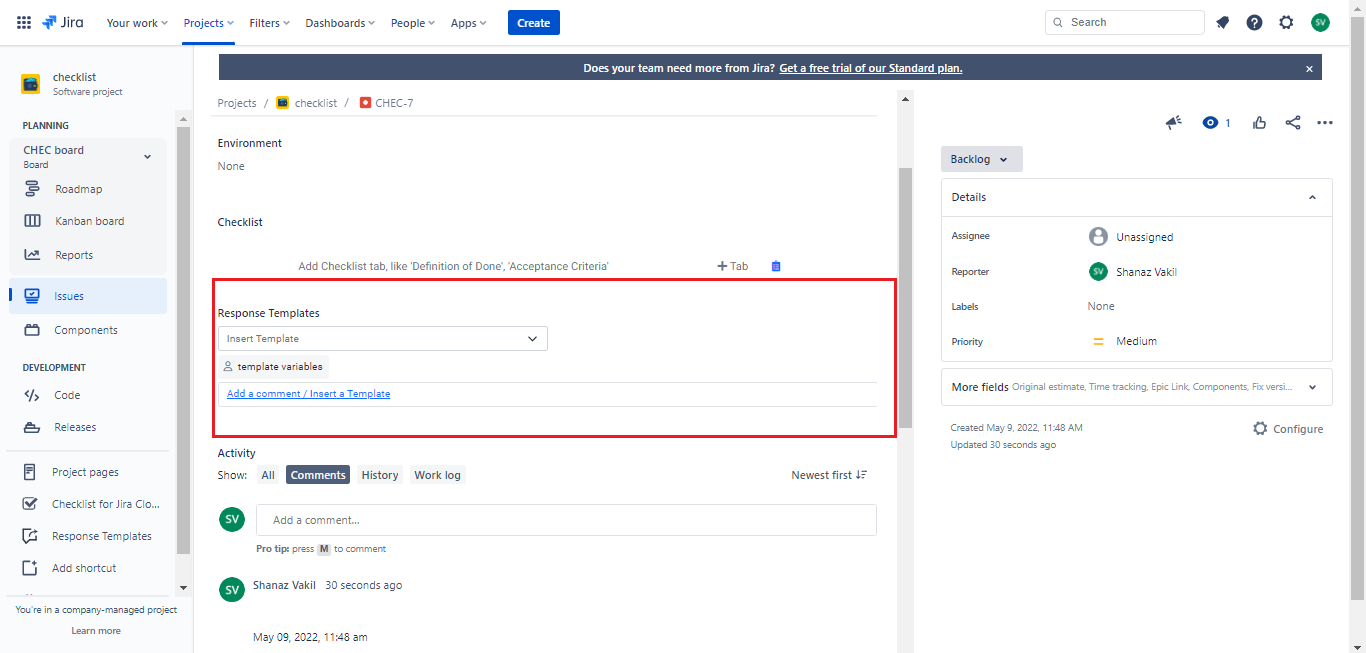Open Components in sidebar

pos(88,330)
